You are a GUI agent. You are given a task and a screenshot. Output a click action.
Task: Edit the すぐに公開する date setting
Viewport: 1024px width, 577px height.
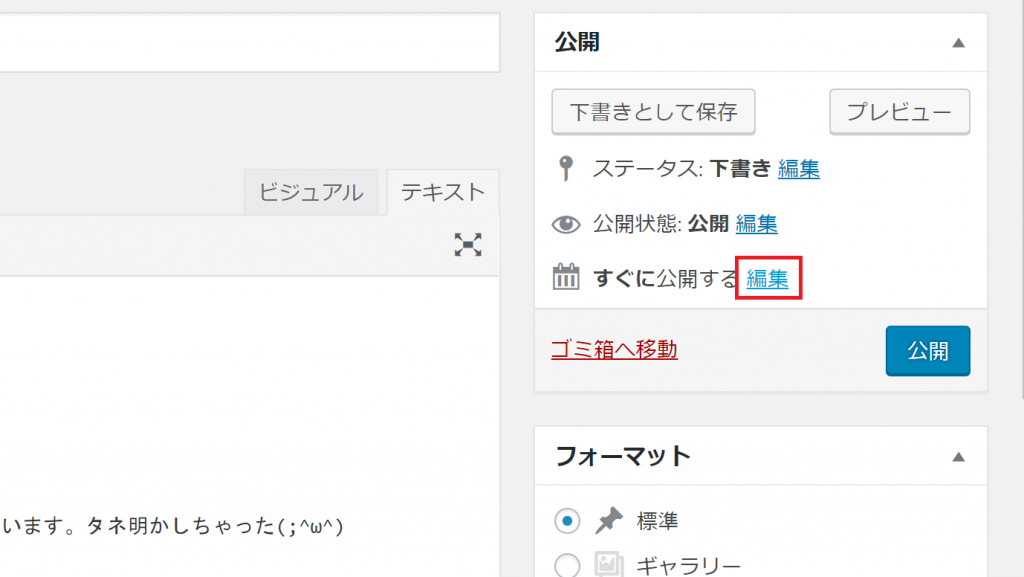click(x=767, y=279)
